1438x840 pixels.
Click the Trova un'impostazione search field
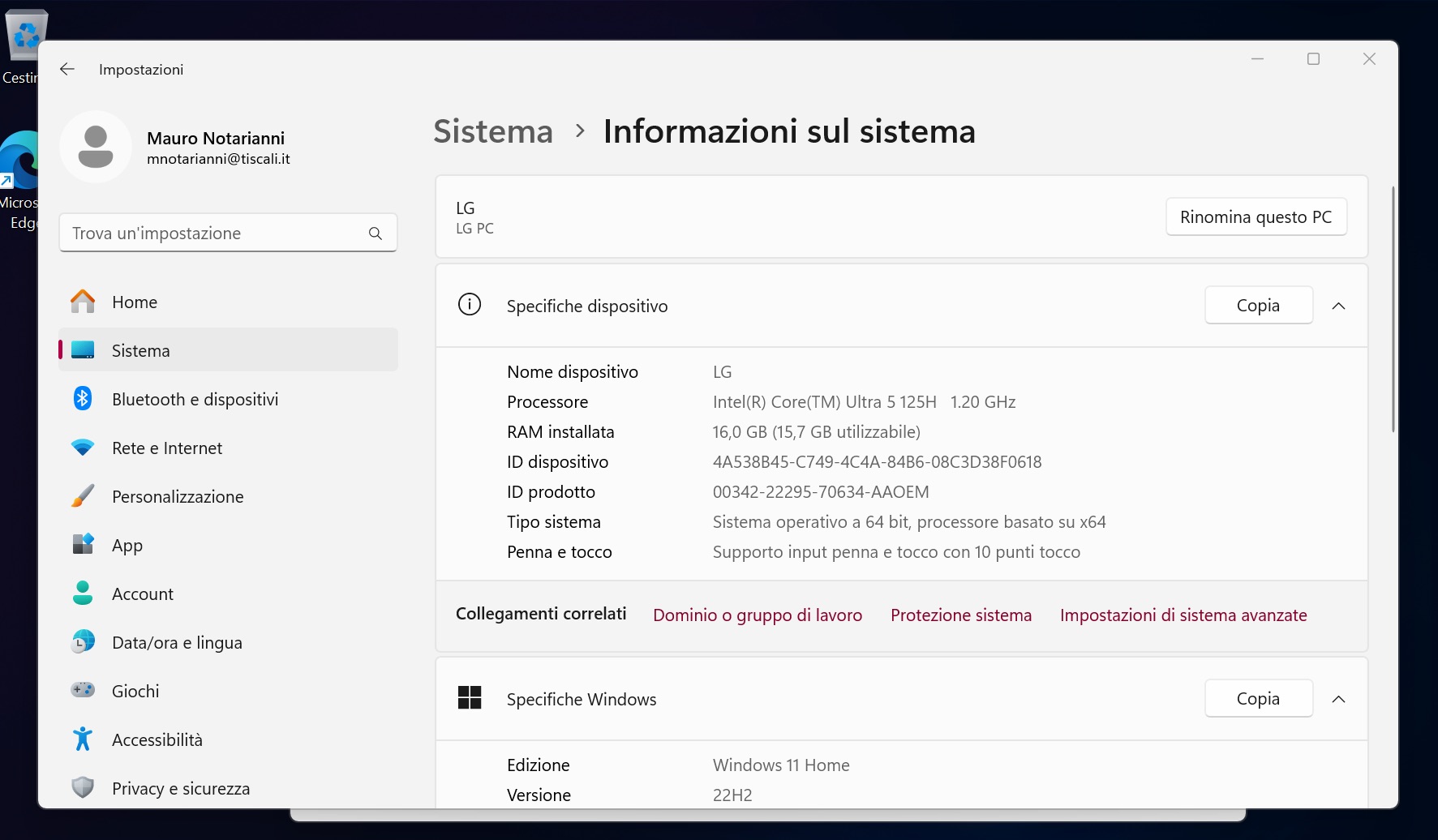pos(215,234)
